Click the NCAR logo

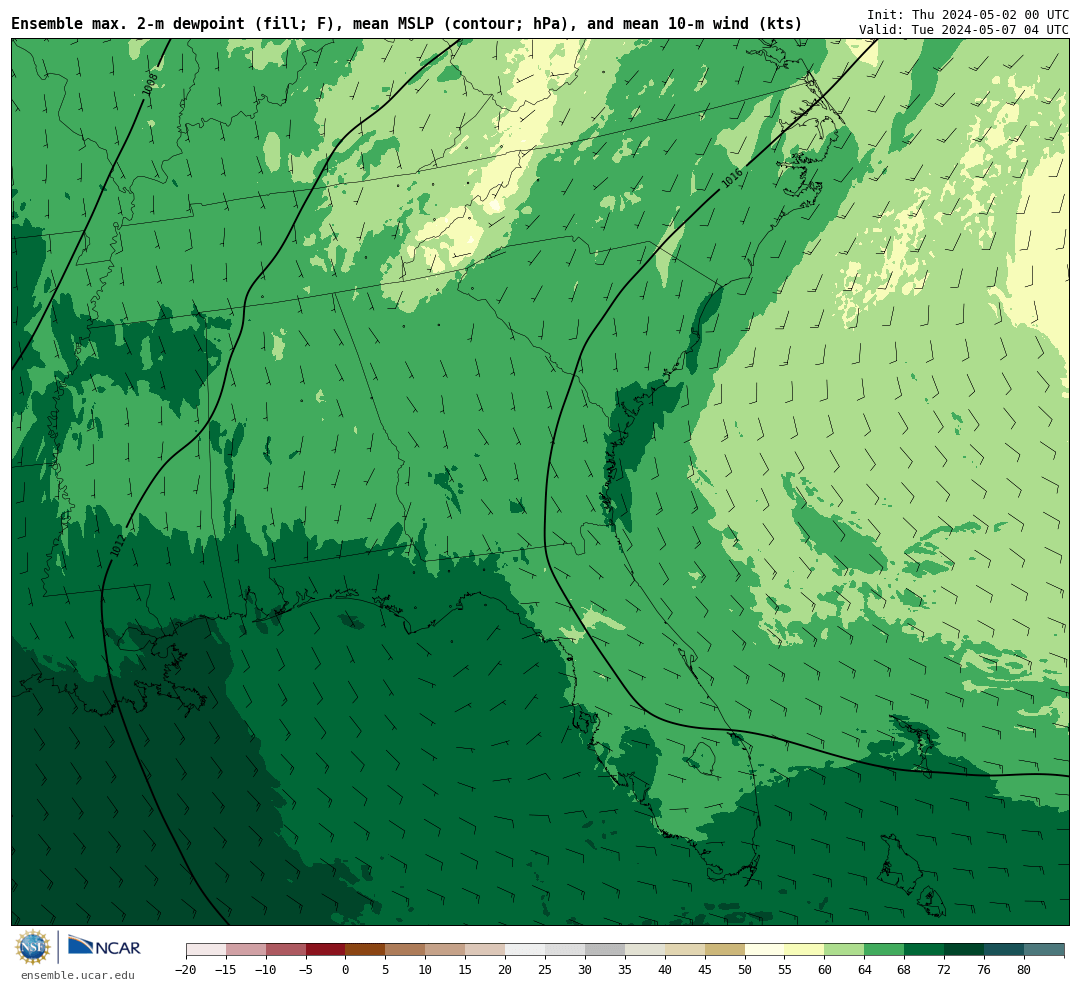click(104, 947)
